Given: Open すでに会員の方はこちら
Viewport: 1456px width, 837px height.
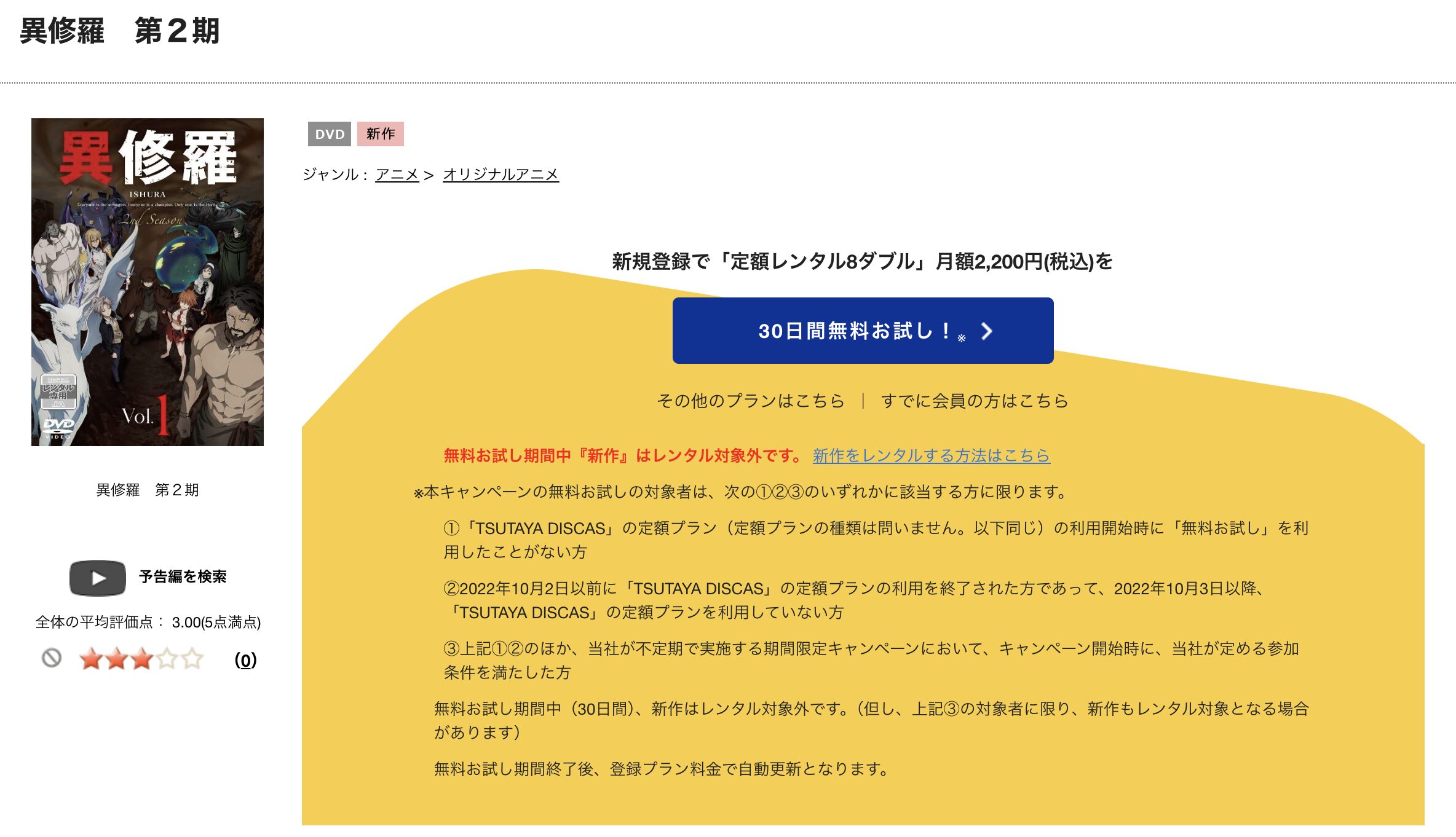Looking at the screenshot, I should pos(975,401).
